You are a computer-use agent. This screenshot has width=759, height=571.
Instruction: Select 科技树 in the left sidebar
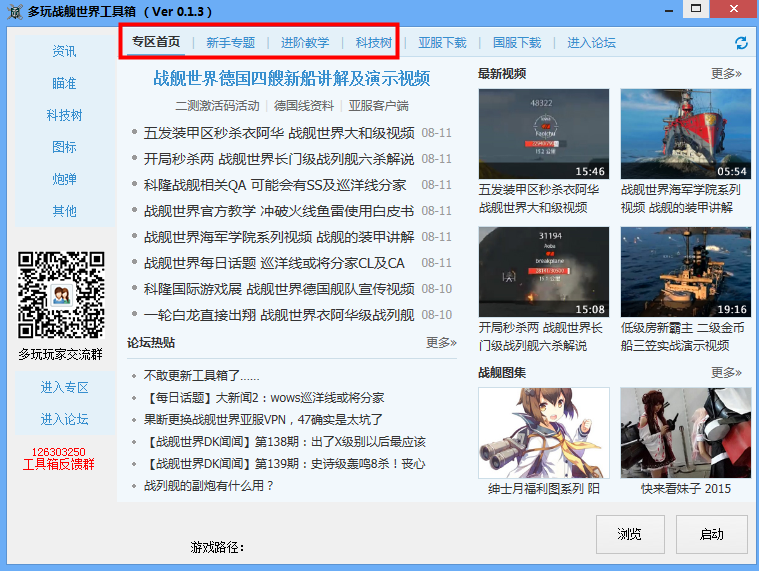coord(64,115)
